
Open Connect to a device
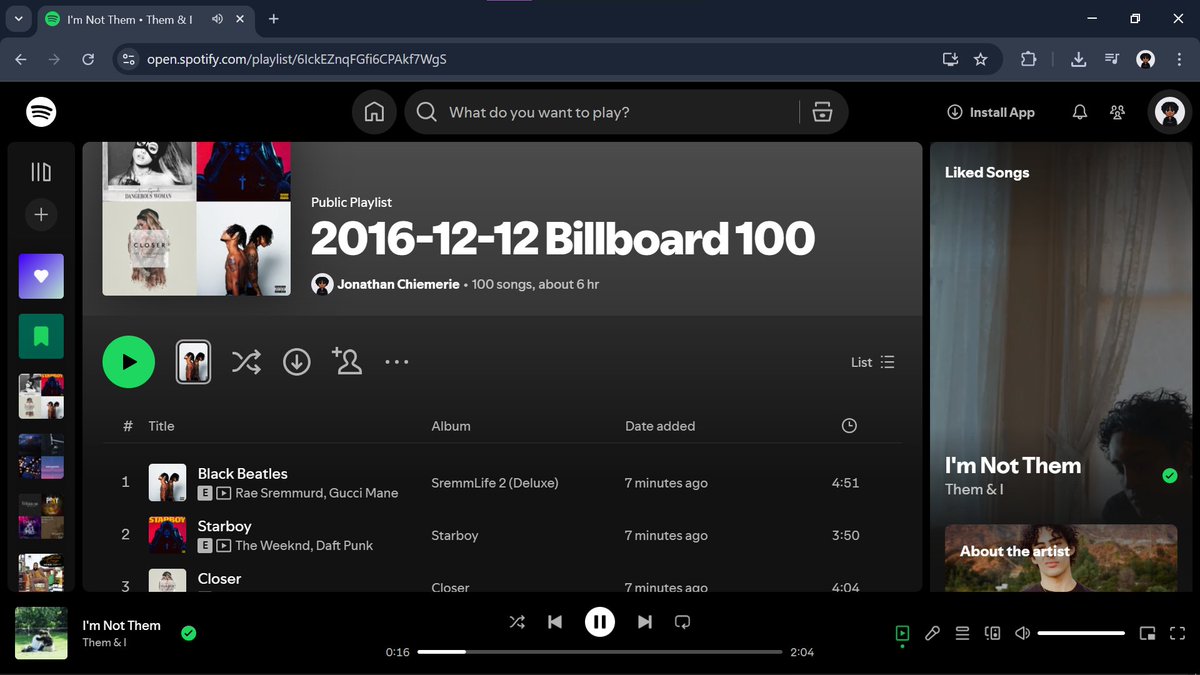tap(992, 633)
